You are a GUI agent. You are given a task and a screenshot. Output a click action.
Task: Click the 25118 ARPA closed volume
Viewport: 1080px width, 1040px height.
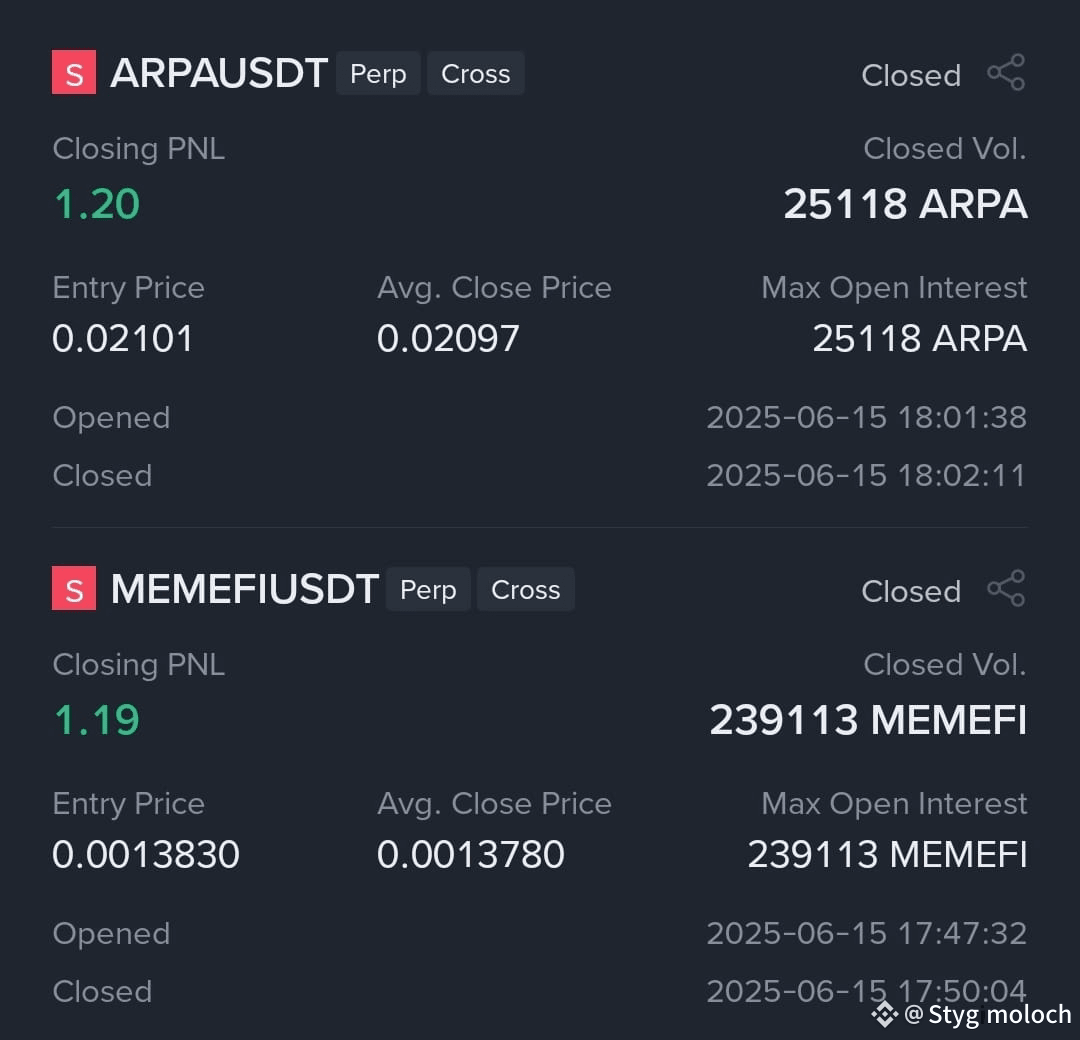[906, 204]
